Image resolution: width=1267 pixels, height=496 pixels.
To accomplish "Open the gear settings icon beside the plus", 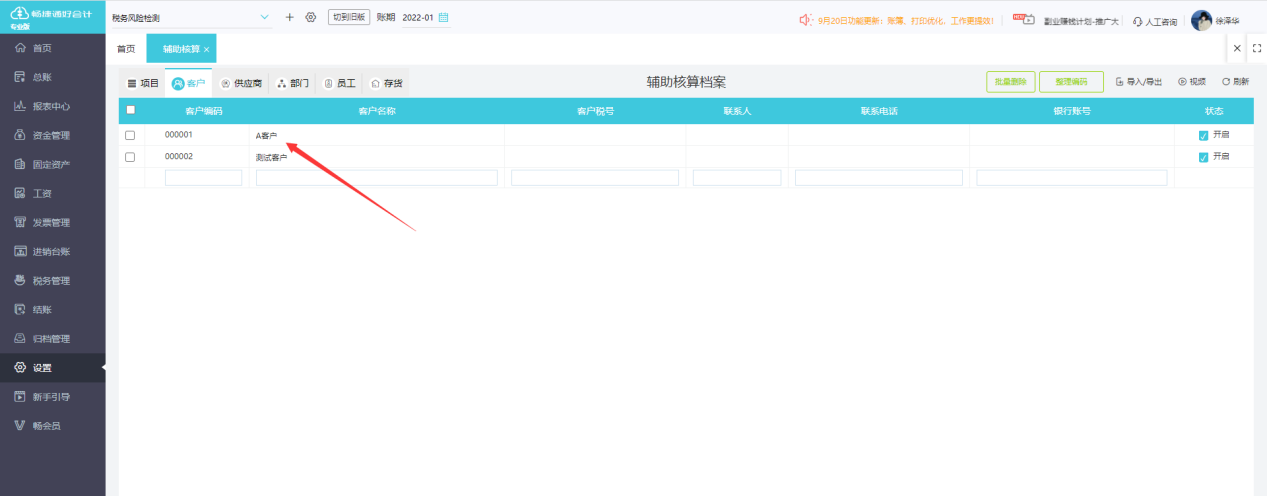I will pos(310,17).
